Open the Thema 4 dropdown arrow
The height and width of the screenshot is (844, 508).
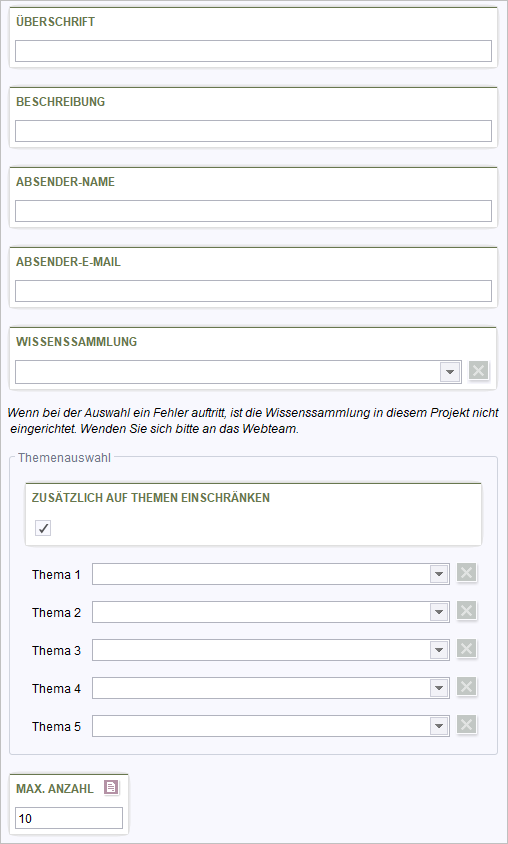(439, 688)
